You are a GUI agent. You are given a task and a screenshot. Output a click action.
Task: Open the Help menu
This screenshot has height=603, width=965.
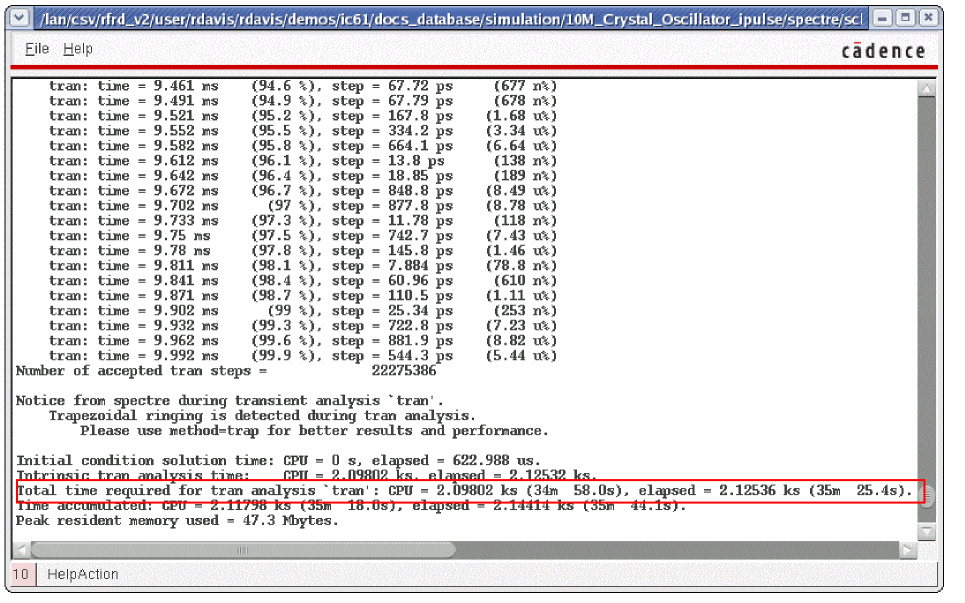[x=78, y=49]
